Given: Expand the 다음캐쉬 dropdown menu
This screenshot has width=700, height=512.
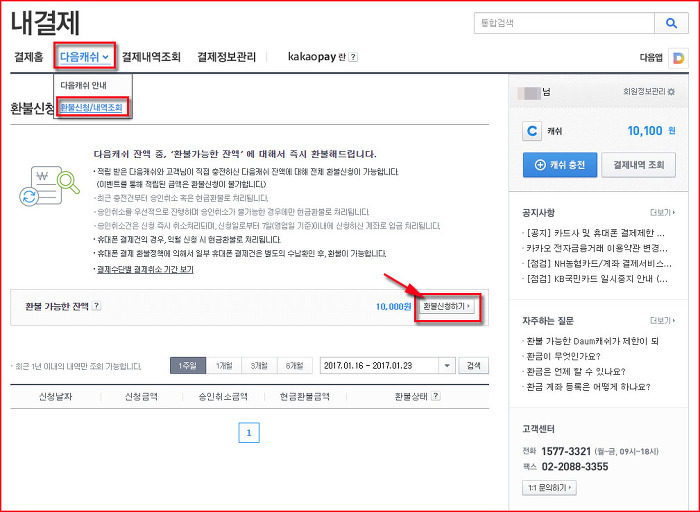Looking at the screenshot, I should (x=84, y=57).
